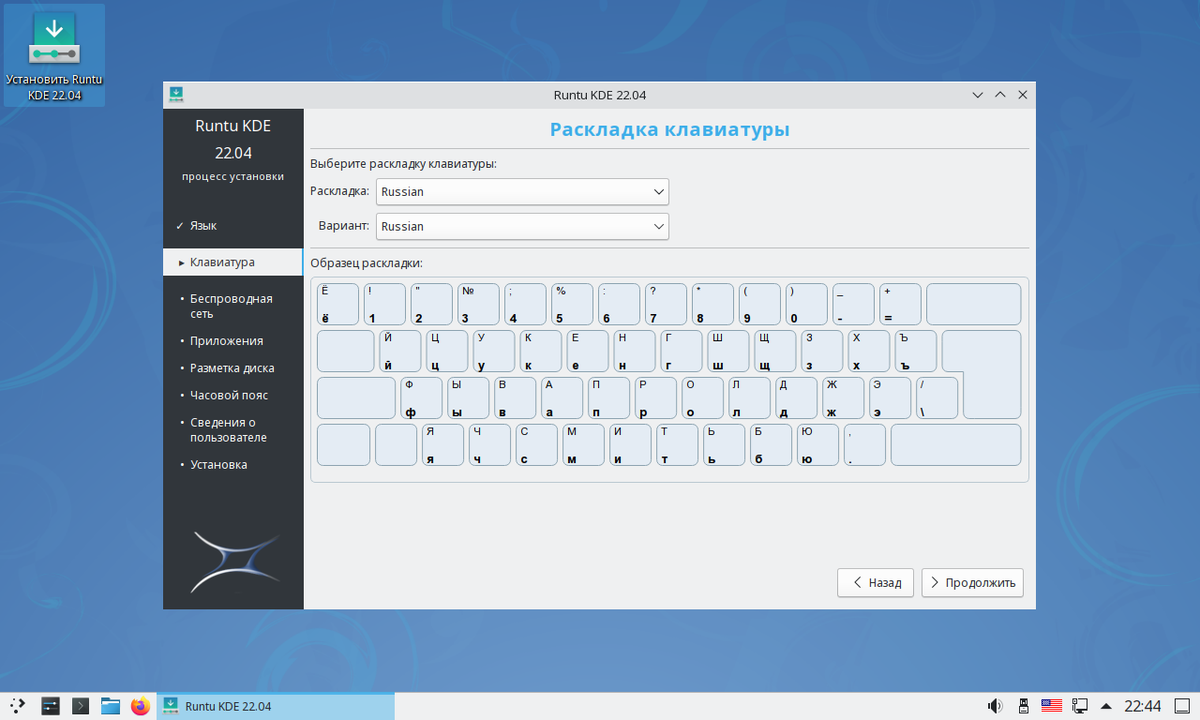Image resolution: width=1200 pixels, height=720 pixels.
Task: Click the Ф key in the layout preview
Action: [x=421, y=398]
